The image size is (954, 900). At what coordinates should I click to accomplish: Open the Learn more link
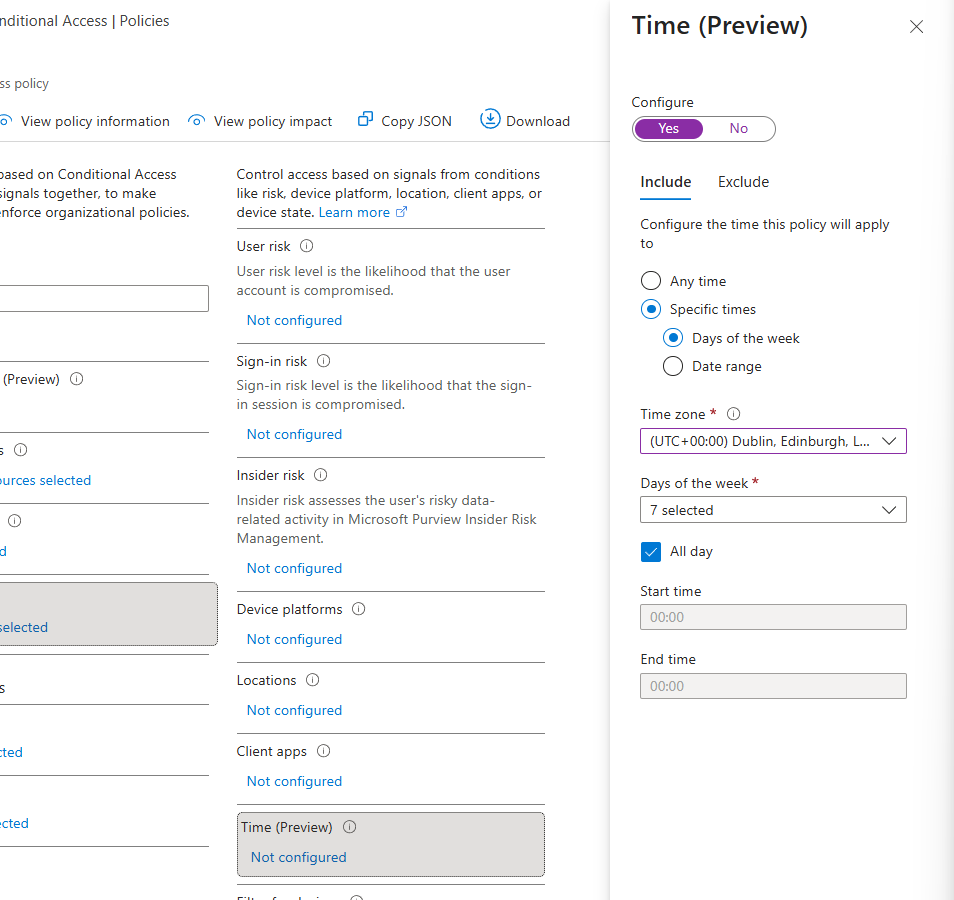pos(354,212)
